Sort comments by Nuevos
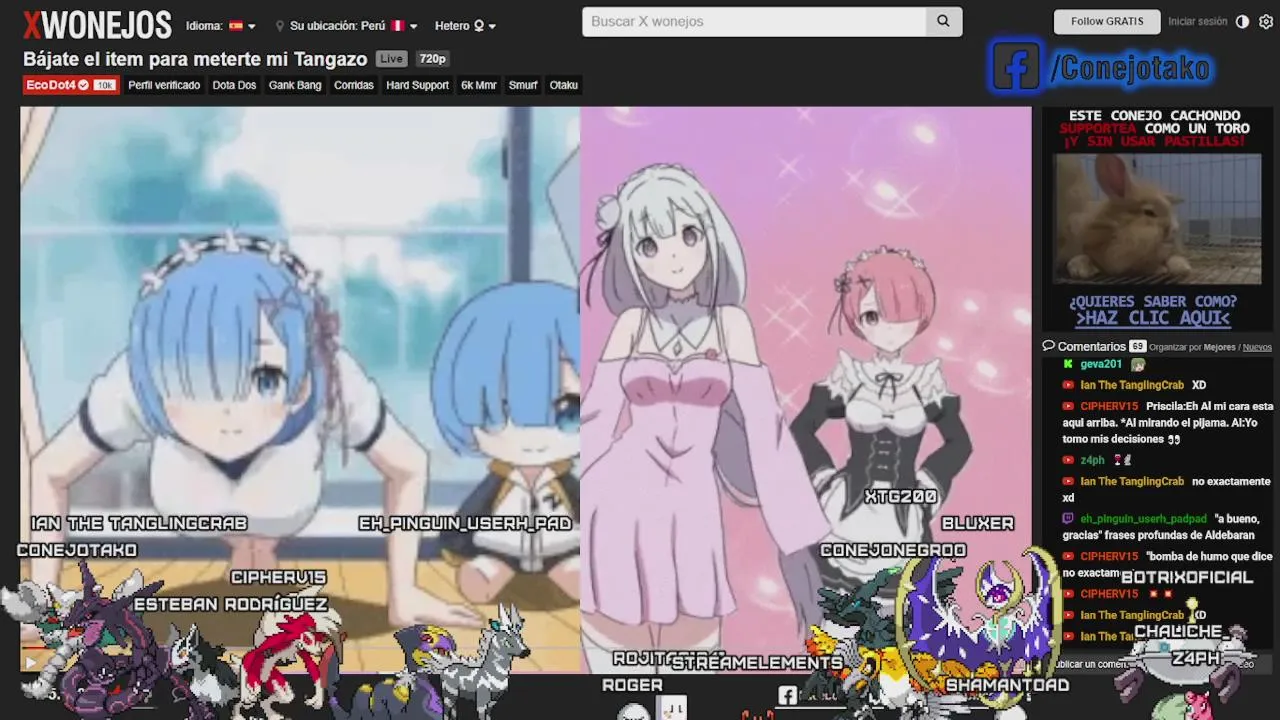This screenshot has height=720, width=1280. pyautogui.click(x=1257, y=347)
